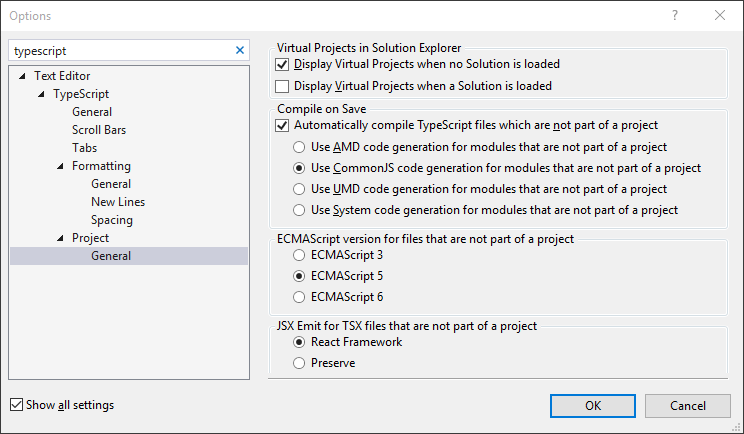Viewport: 744px width, 434px height.
Task: Collapse the Formatting tree node
Action: coord(60,166)
